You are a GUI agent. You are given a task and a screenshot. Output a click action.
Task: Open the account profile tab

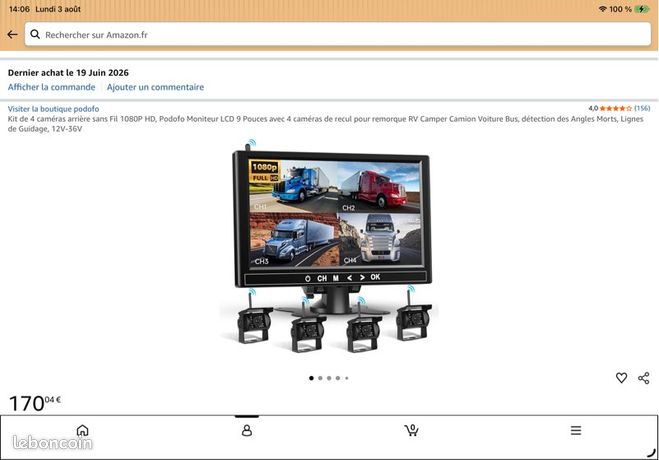coord(247,430)
